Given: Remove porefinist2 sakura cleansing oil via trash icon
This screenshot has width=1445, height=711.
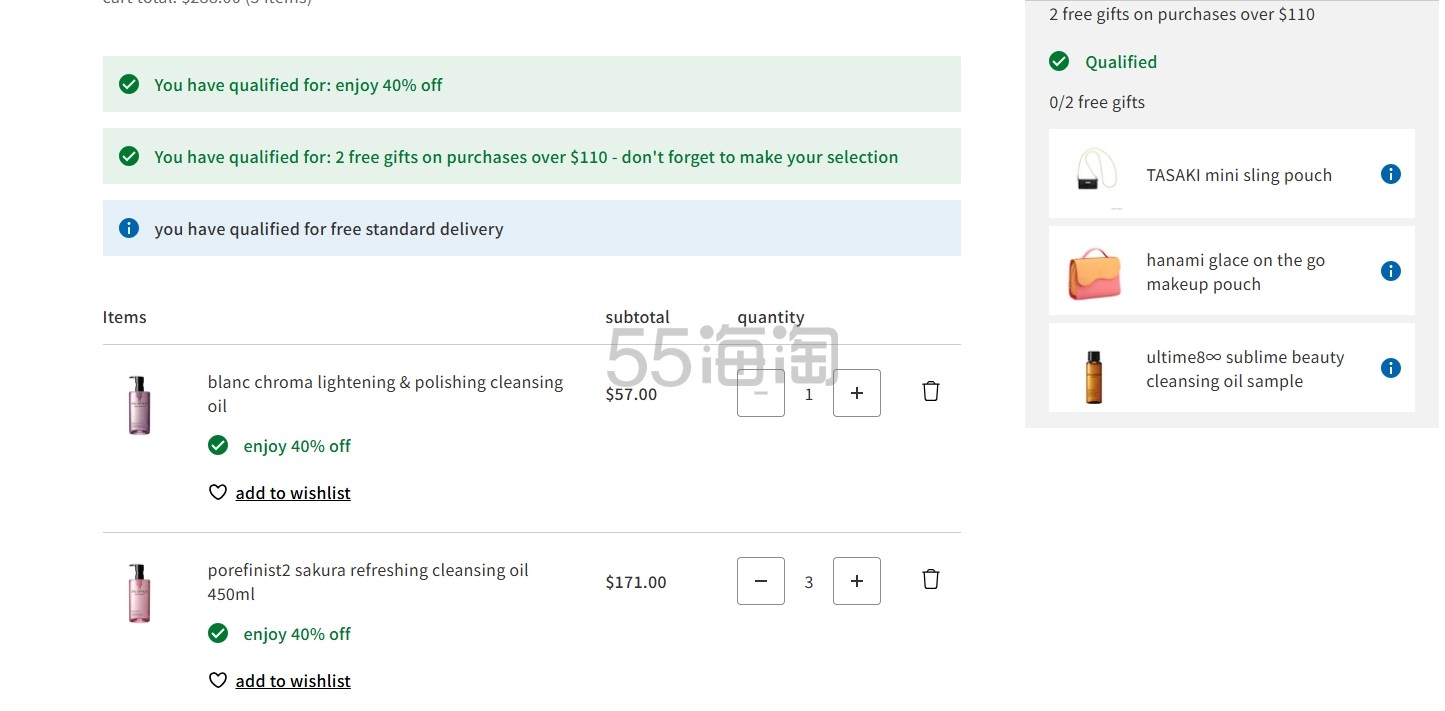Looking at the screenshot, I should coord(930,579).
